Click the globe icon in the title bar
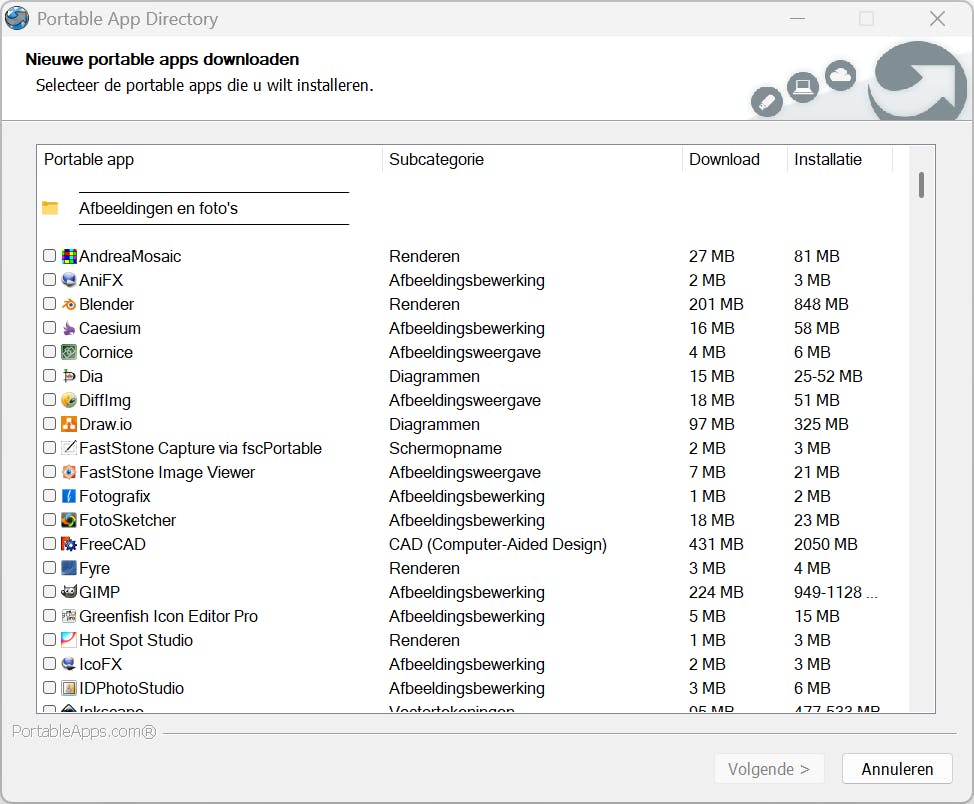 pos(17,18)
